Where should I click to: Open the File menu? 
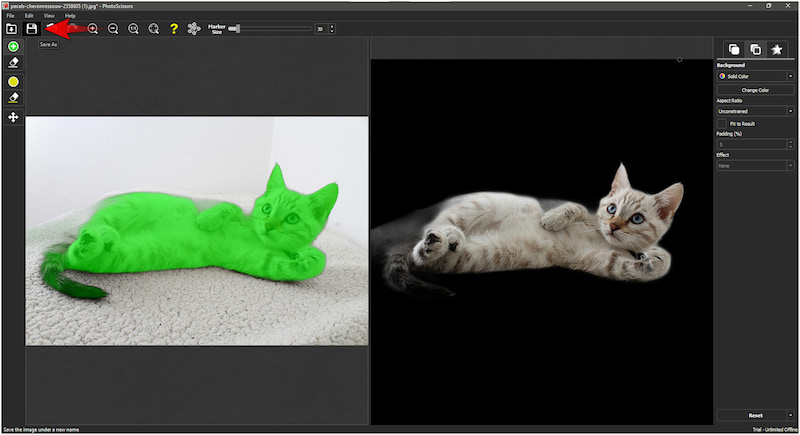pos(10,16)
